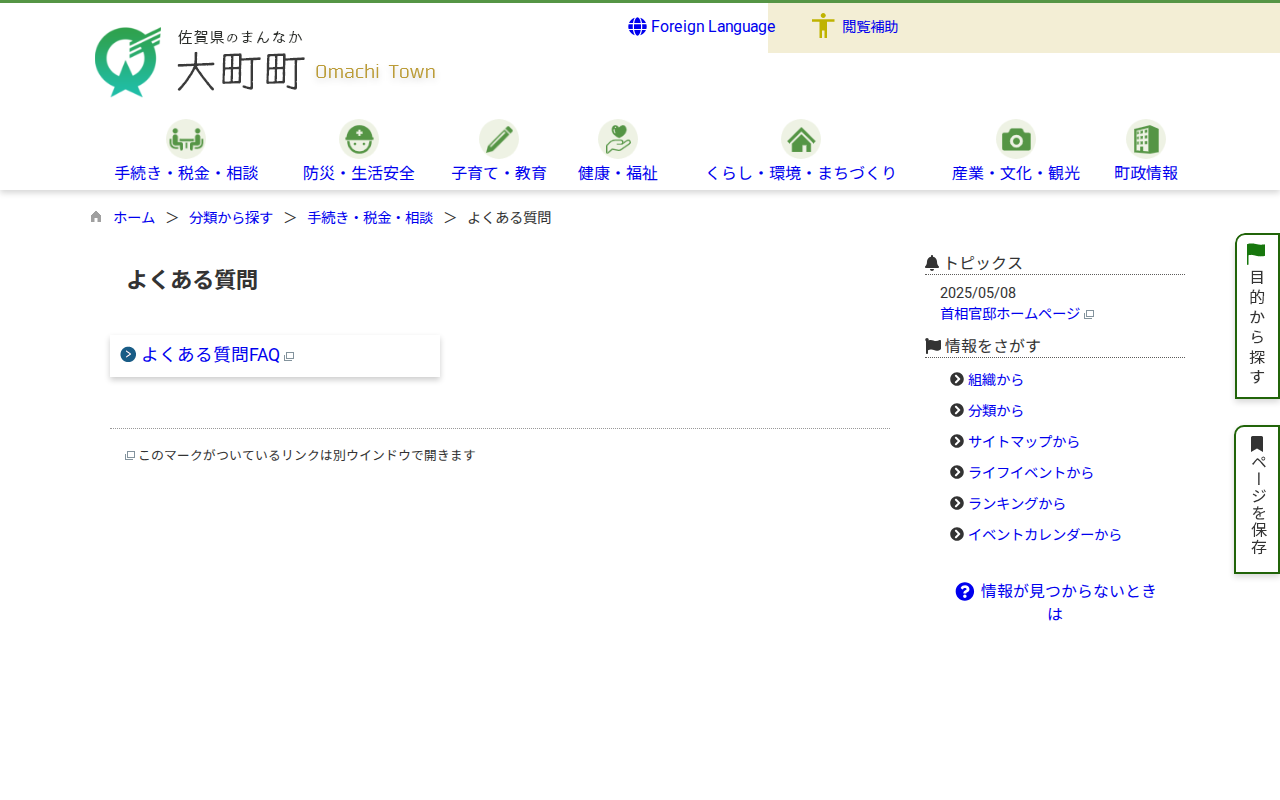Viewport: 1280px width, 800px height.
Task: Click the くらし・環境・まちづくり house icon
Action: (800, 139)
